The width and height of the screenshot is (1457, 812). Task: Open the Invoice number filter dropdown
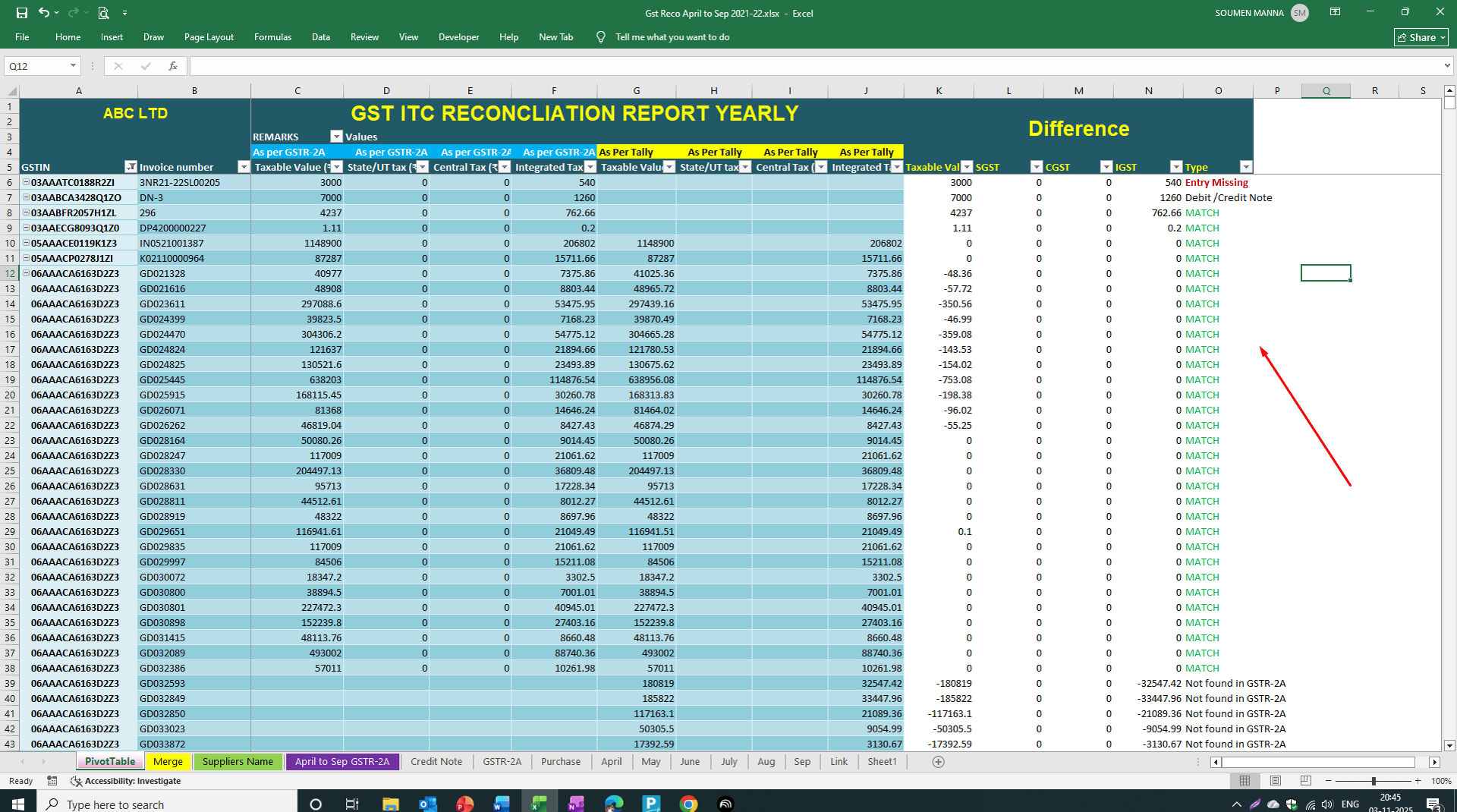coord(243,167)
